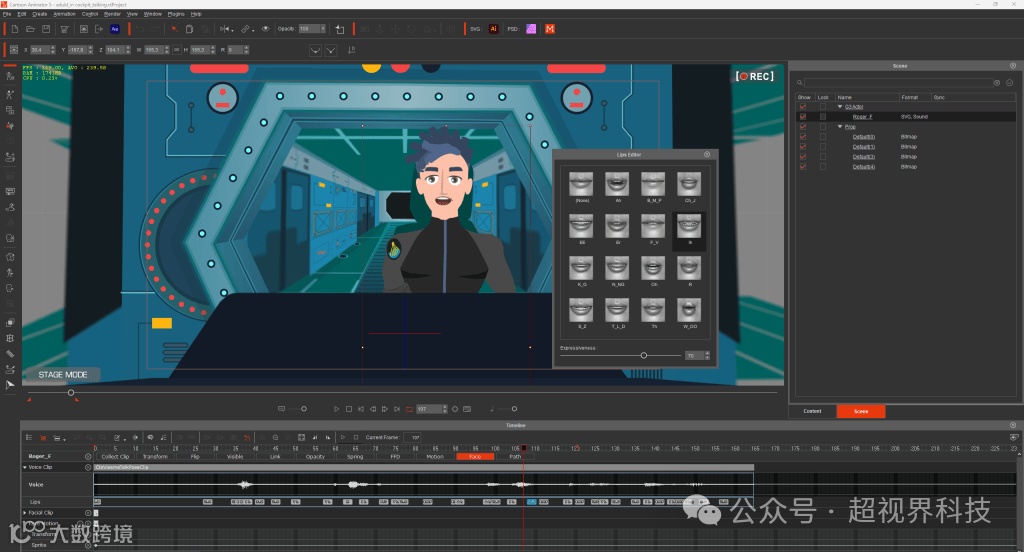Click the Expressiveness slider handle
1024x552 pixels.
[x=644, y=355]
